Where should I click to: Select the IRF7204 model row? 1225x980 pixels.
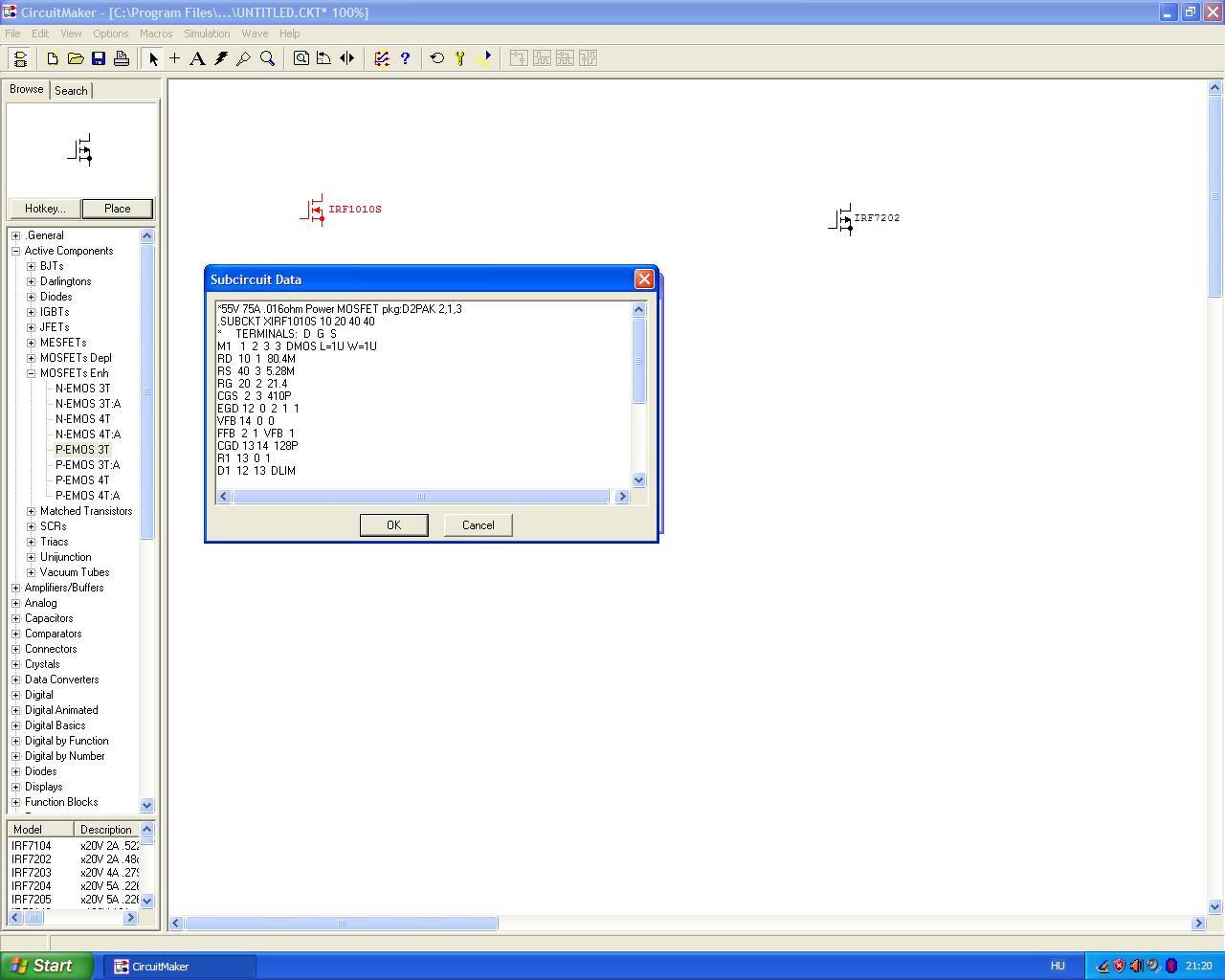(x=75, y=886)
